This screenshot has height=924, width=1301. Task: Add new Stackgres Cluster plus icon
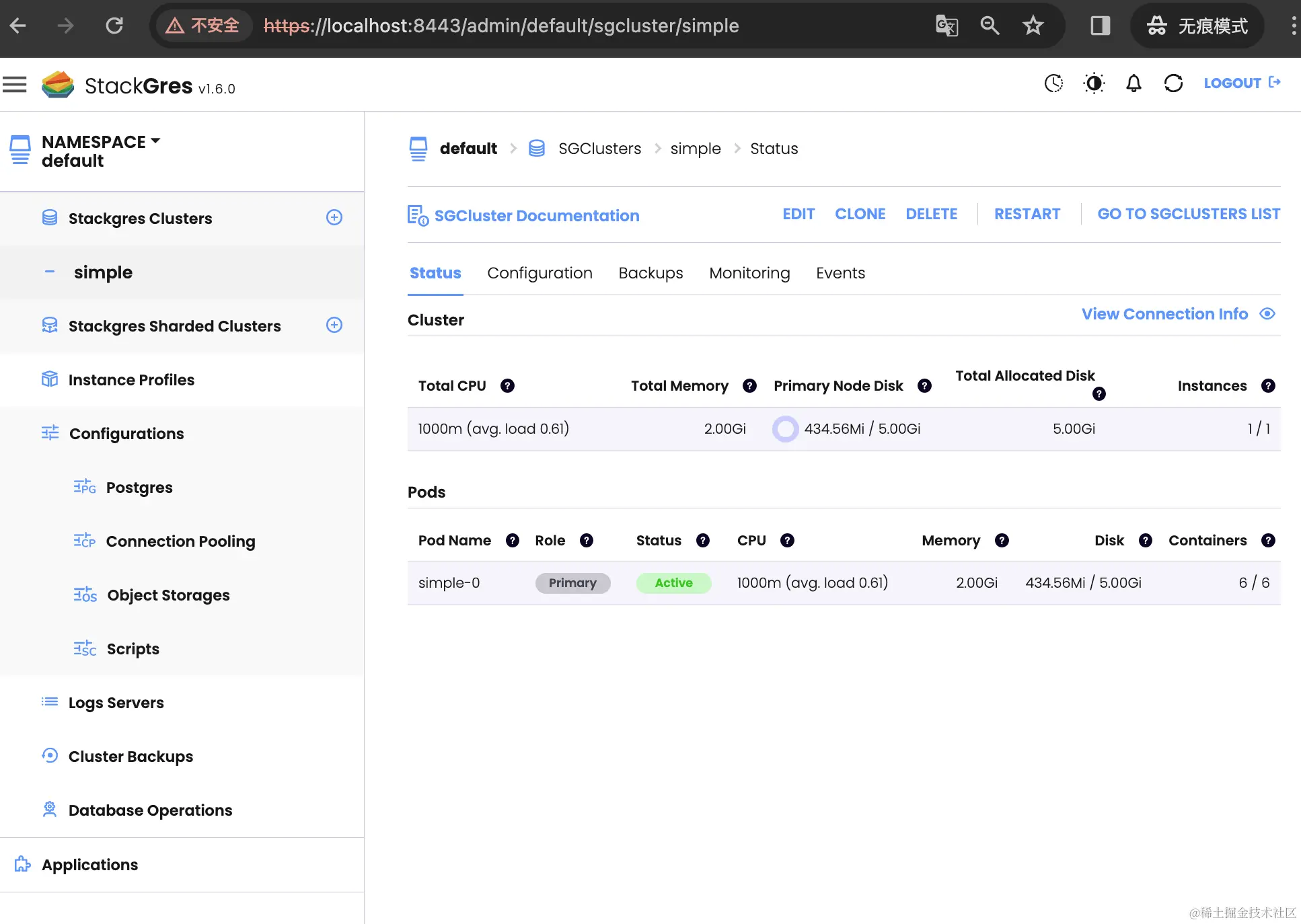334,217
